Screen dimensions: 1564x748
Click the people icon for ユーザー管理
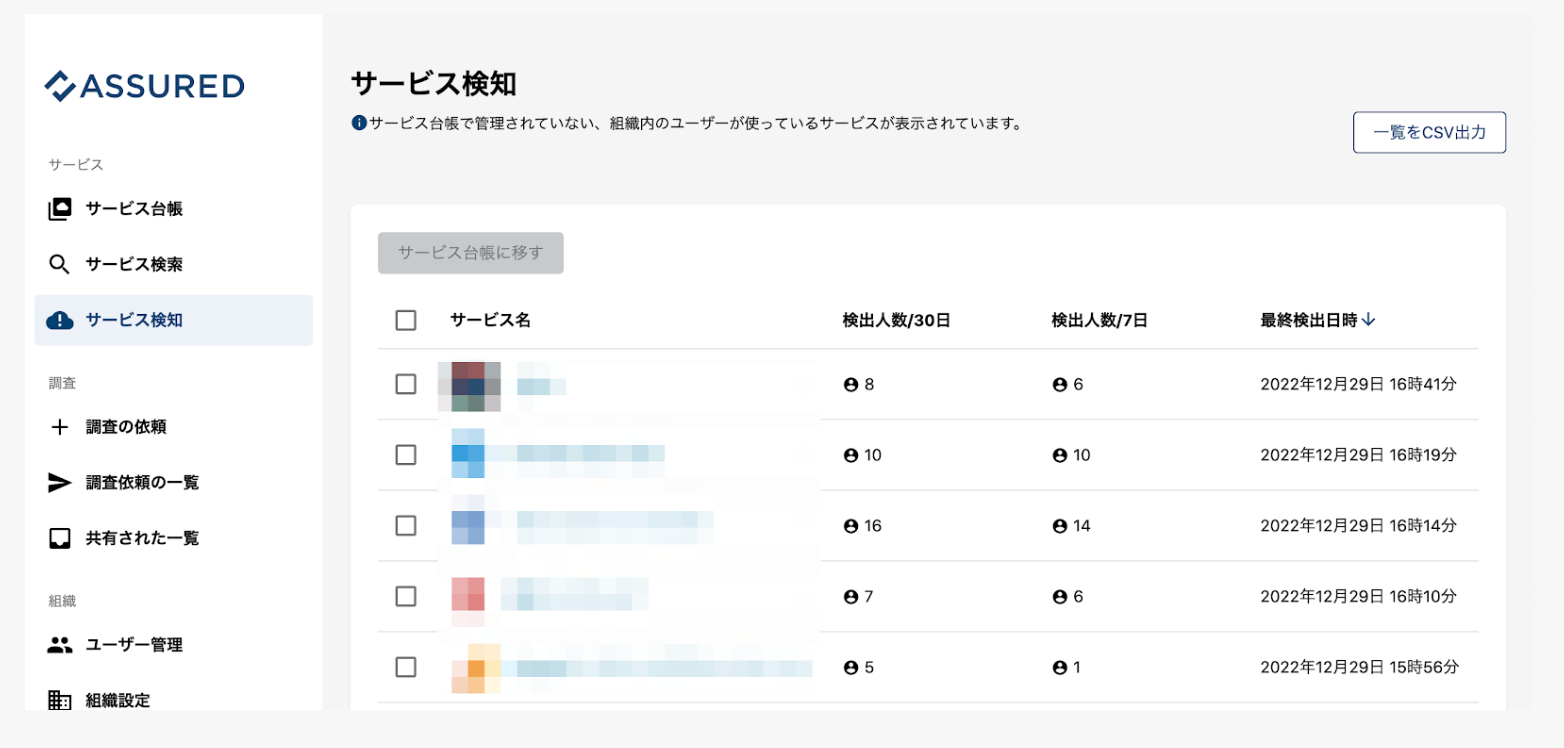pos(60,645)
